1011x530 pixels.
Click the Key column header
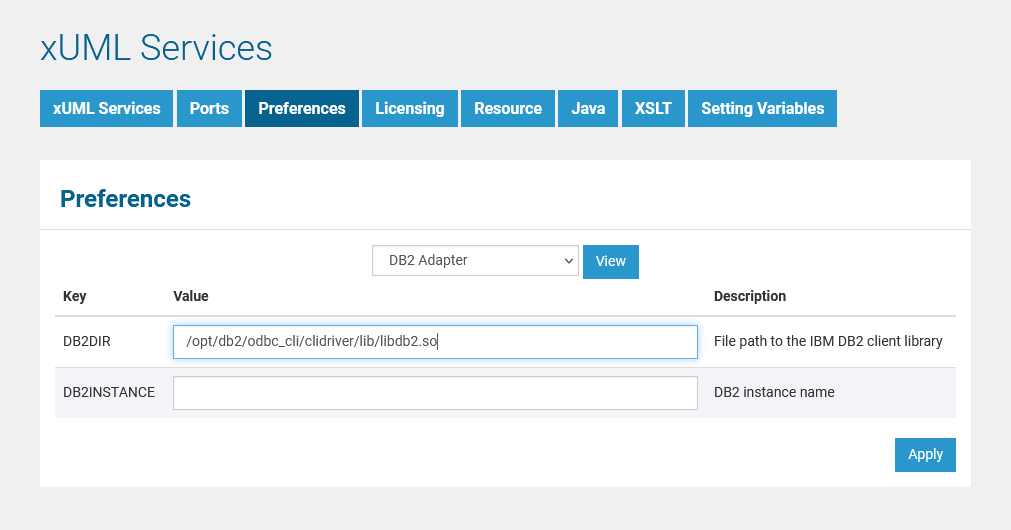75,296
